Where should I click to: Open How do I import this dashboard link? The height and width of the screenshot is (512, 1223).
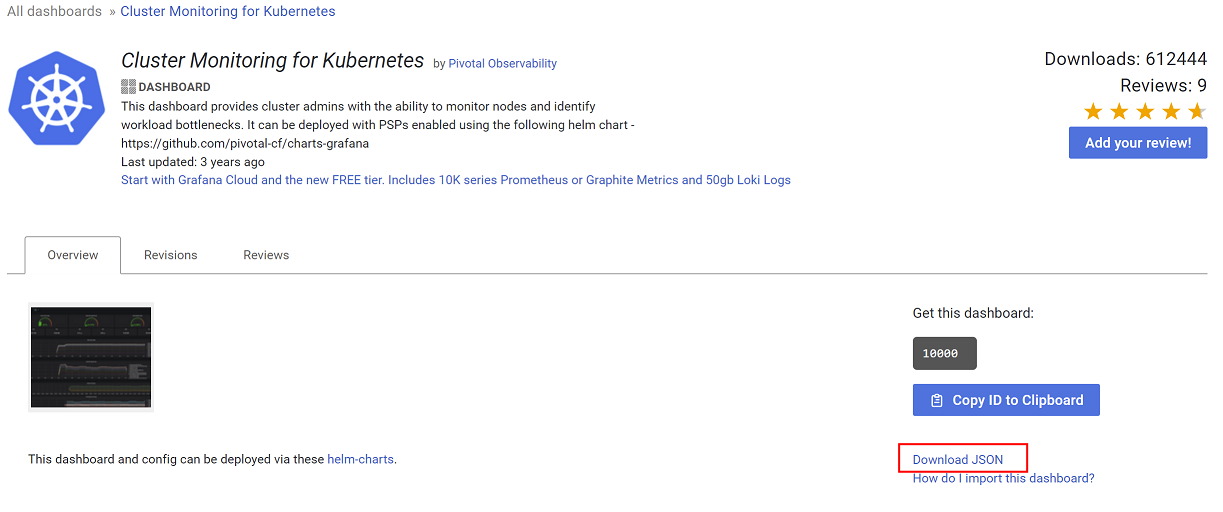click(1003, 478)
